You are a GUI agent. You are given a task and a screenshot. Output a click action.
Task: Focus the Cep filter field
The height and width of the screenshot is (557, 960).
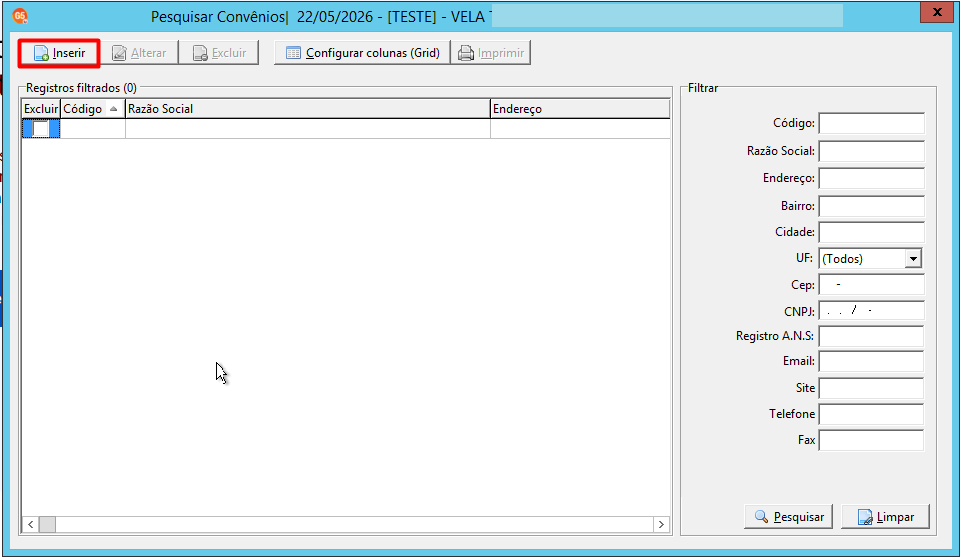coord(871,285)
